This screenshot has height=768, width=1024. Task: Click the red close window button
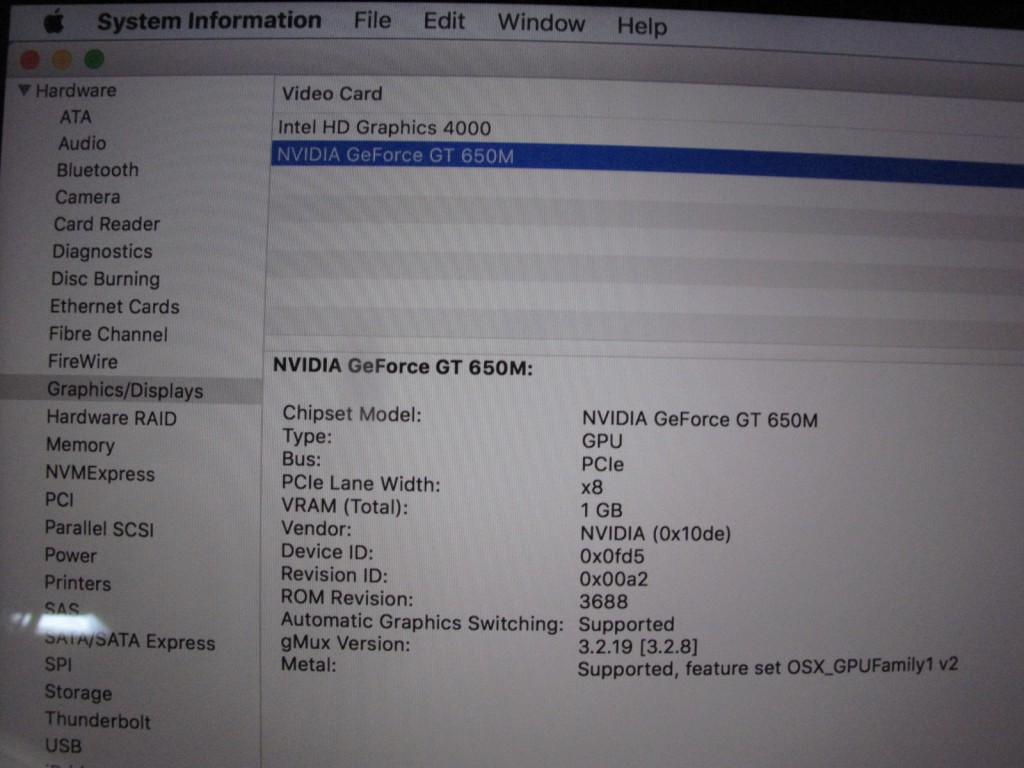point(30,60)
